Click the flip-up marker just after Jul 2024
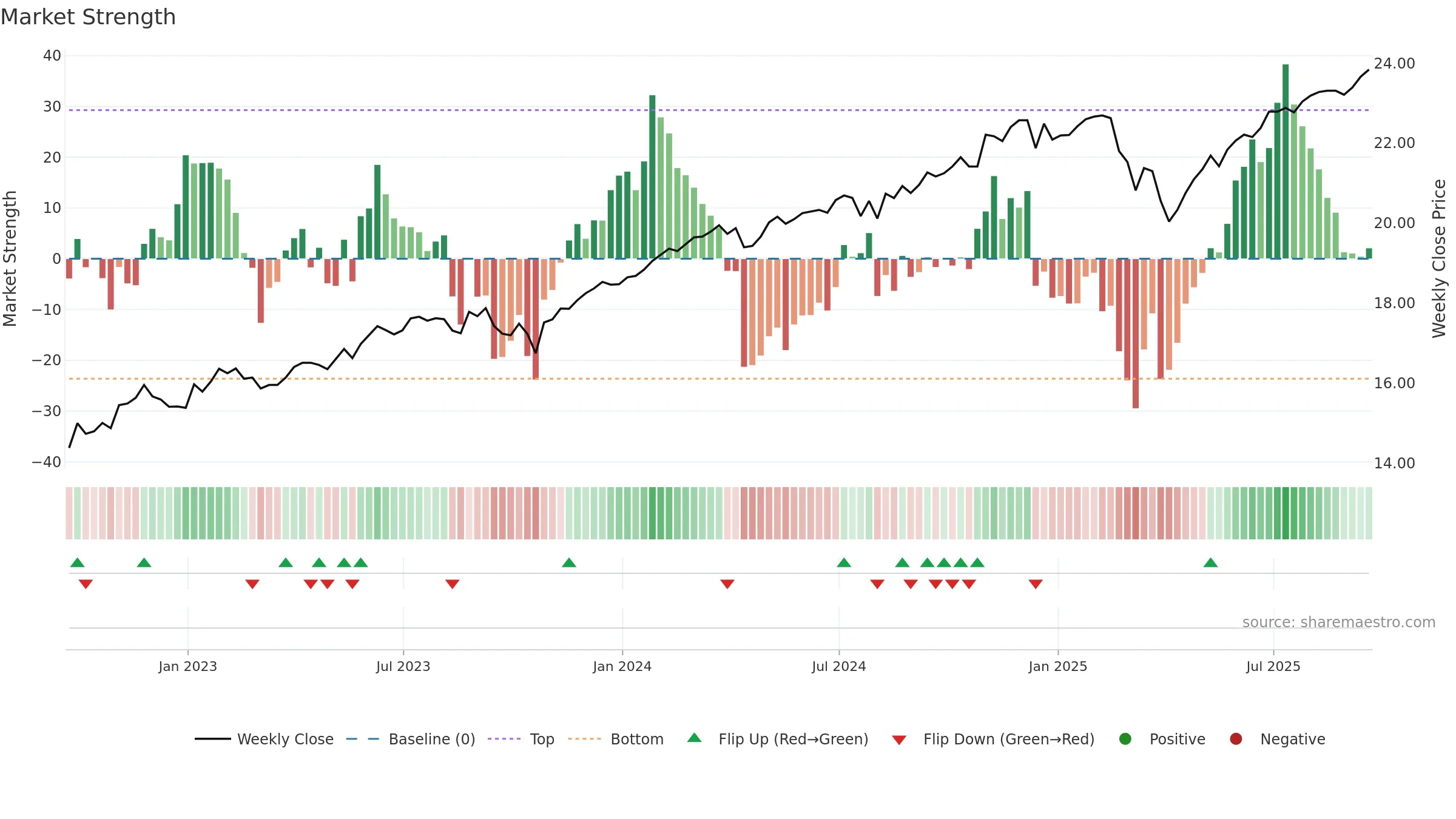The image size is (1456, 819). [844, 562]
